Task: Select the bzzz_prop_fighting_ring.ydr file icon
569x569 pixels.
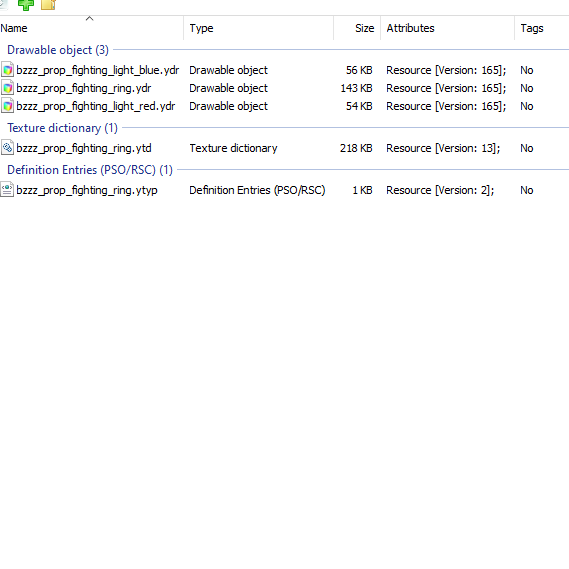Action: [x=7, y=88]
